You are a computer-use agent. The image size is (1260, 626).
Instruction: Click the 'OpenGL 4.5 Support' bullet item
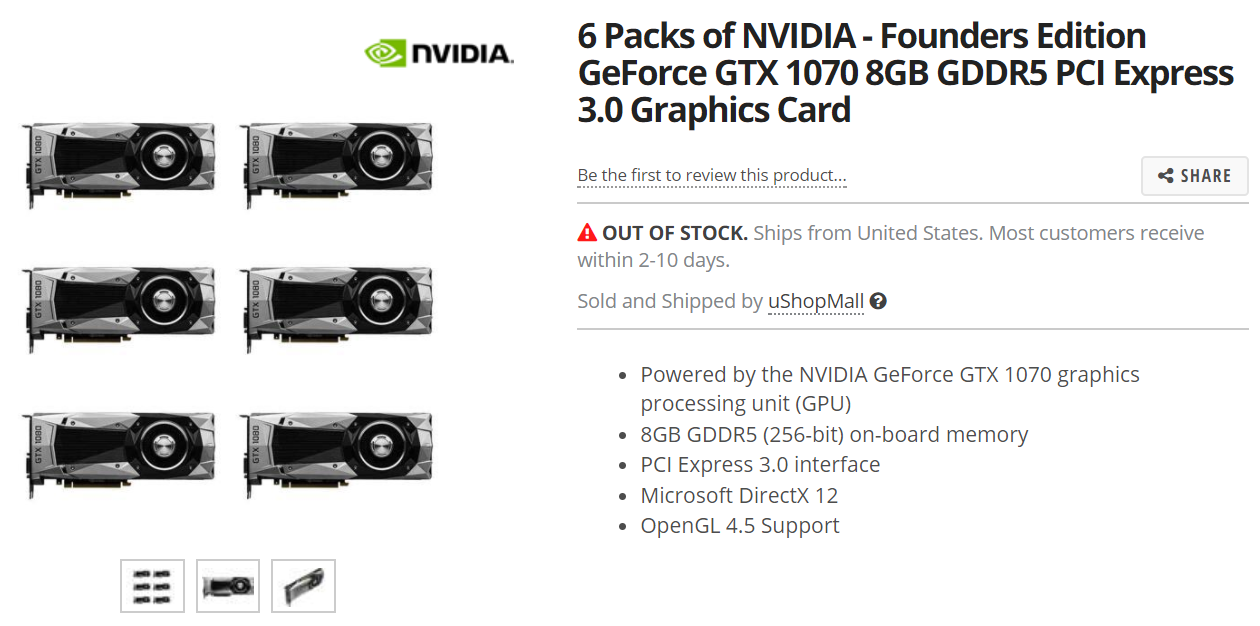pyautogui.click(x=740, y=525)
